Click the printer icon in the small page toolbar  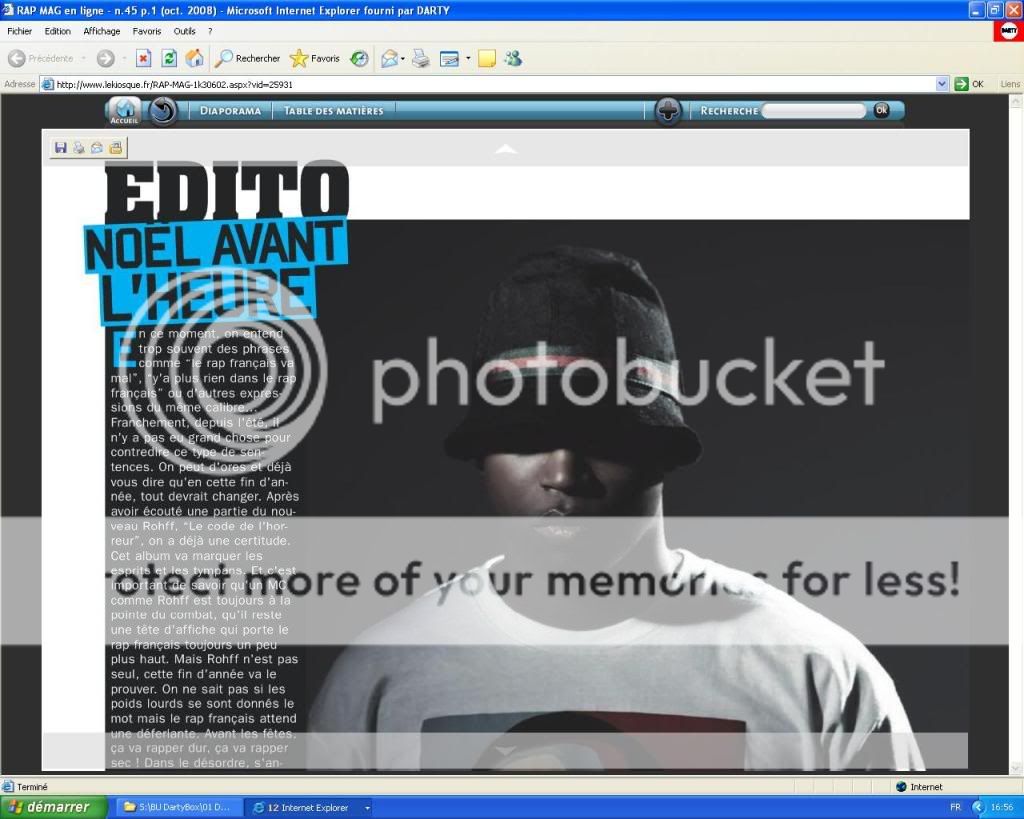coord(79,148)
